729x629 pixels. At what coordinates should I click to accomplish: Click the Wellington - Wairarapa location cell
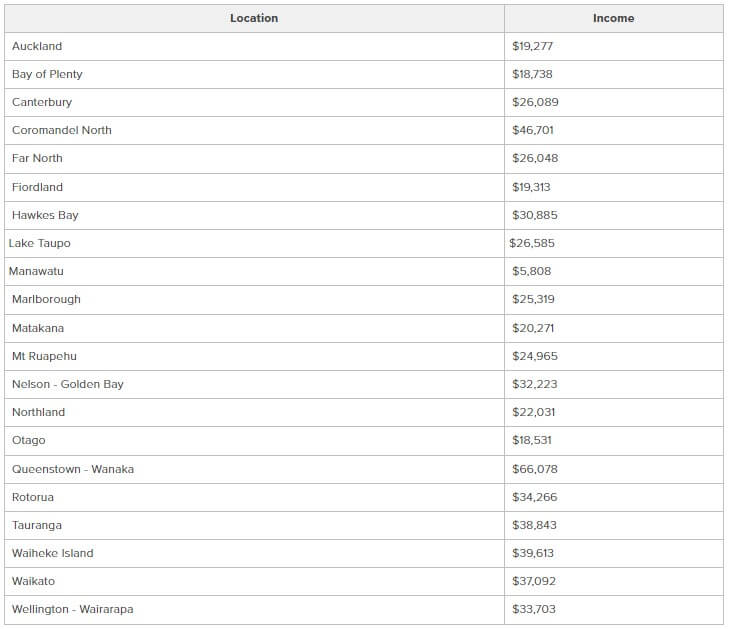pyautogui.click(x=72, y=609)
